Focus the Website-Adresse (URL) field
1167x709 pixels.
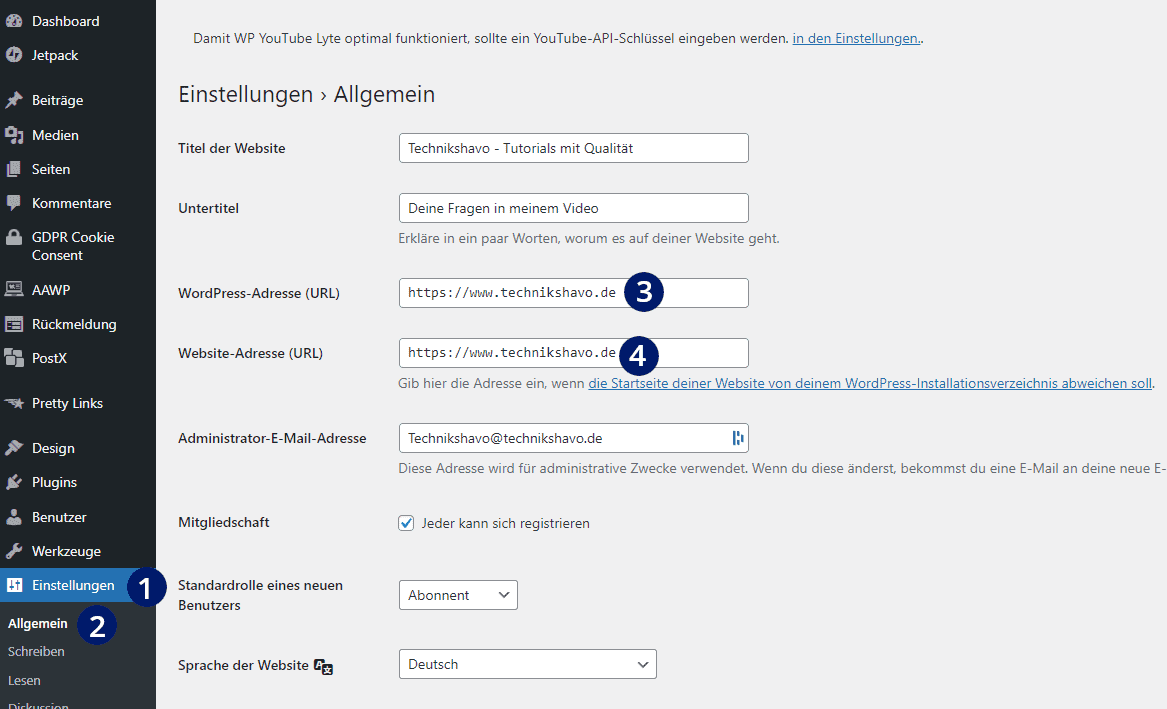pyautogui.click(x=573, y=353)
